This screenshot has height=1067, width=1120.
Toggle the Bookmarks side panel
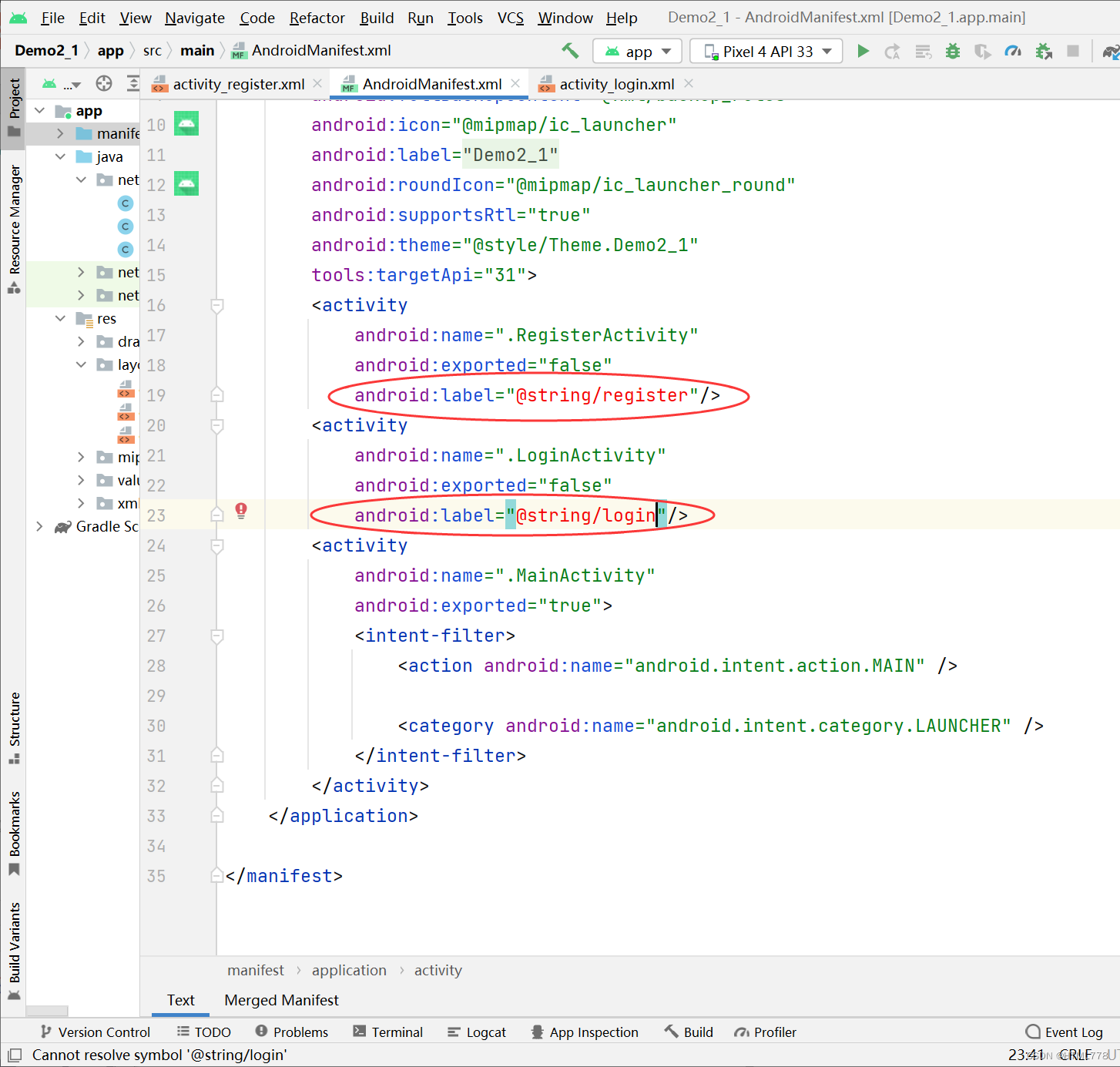click(x=14, y=833)
